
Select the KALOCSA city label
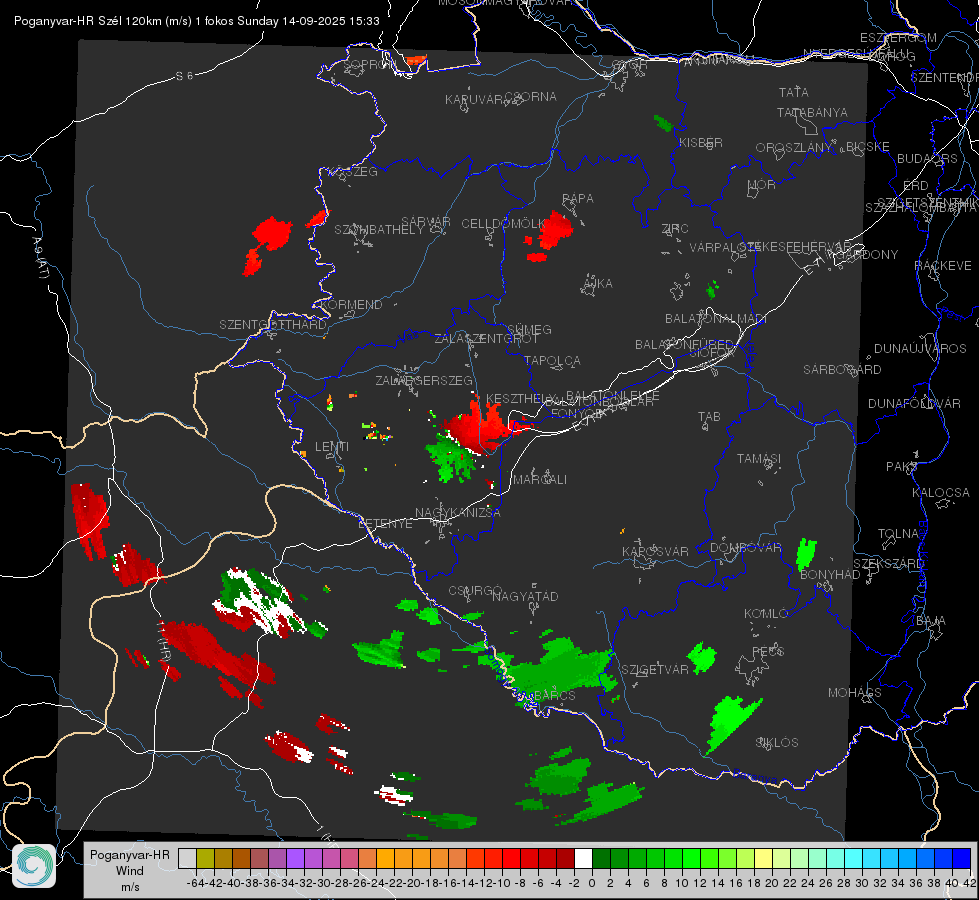click(x=941, y=493)
